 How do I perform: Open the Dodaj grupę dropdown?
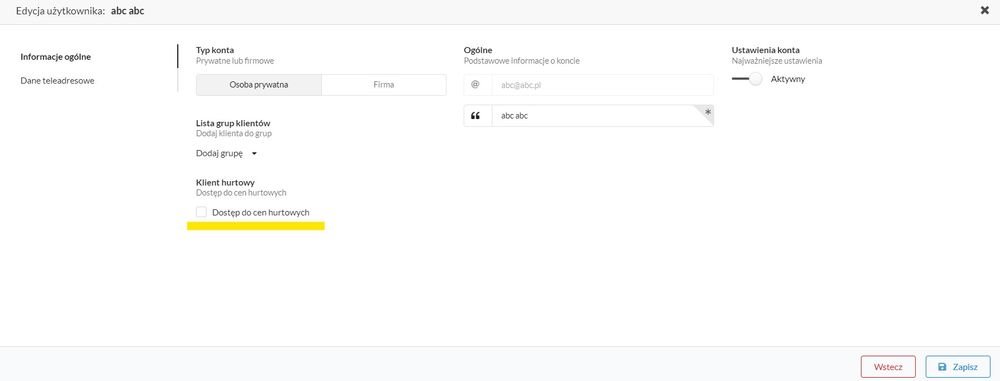pos(226,154)
